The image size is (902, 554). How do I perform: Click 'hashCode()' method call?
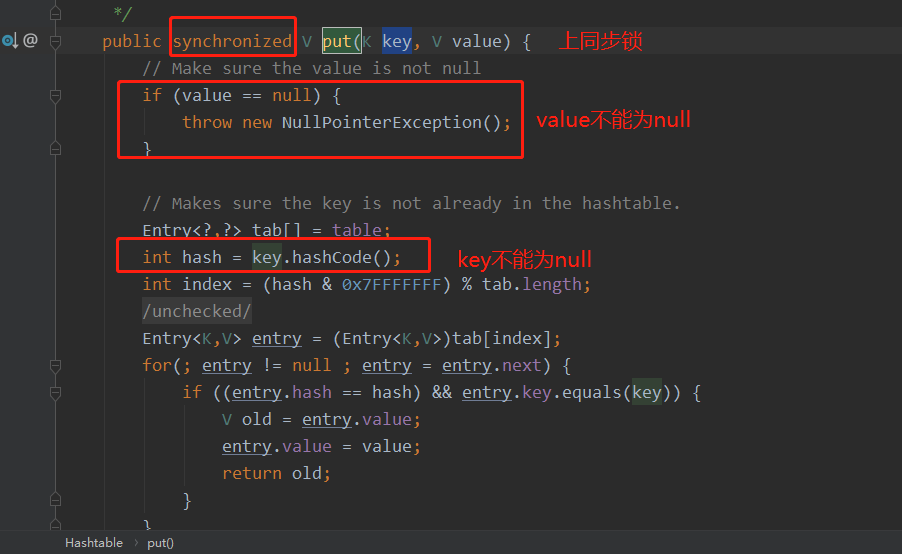coord(342,257)
